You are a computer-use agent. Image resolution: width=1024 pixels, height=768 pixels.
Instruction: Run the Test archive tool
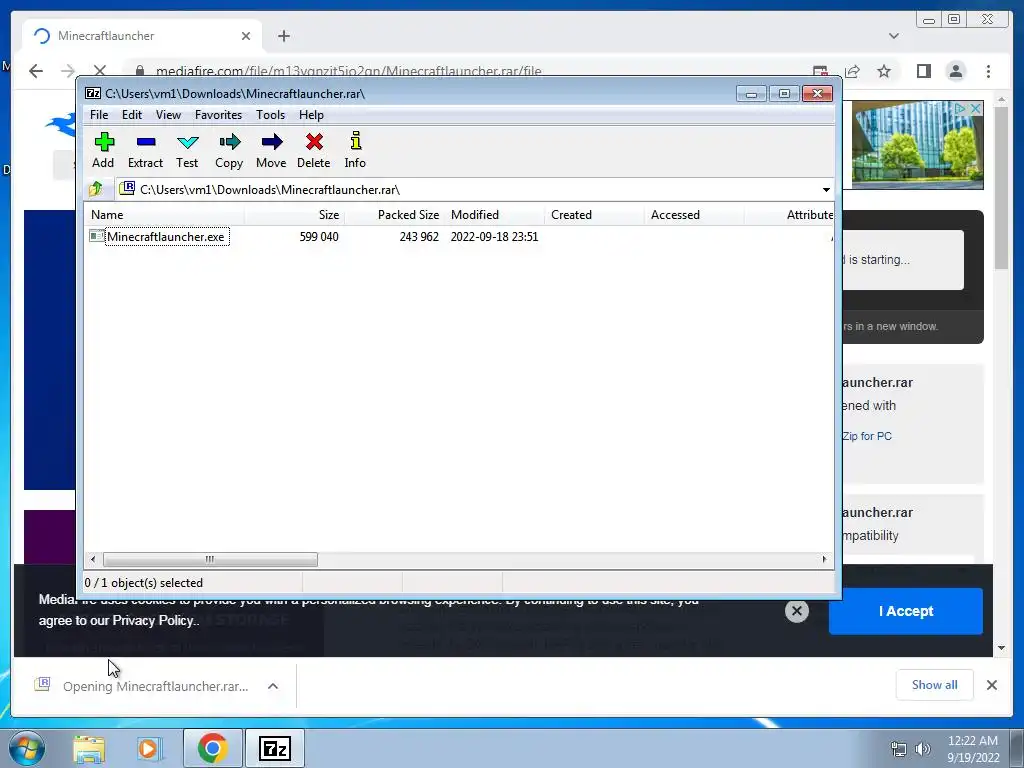(187, 150)
